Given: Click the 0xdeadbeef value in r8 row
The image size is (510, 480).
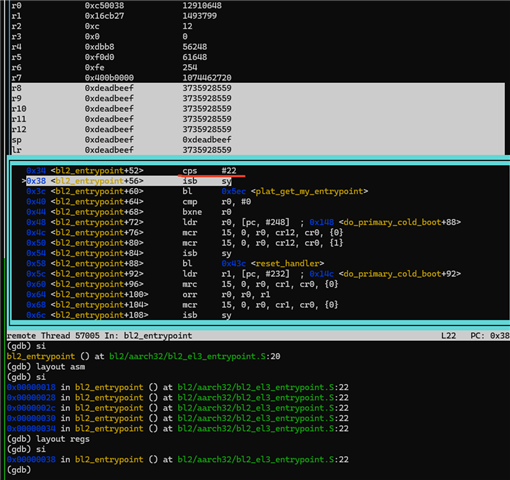Looking at the screenshot, I should (x=109, y=88).
